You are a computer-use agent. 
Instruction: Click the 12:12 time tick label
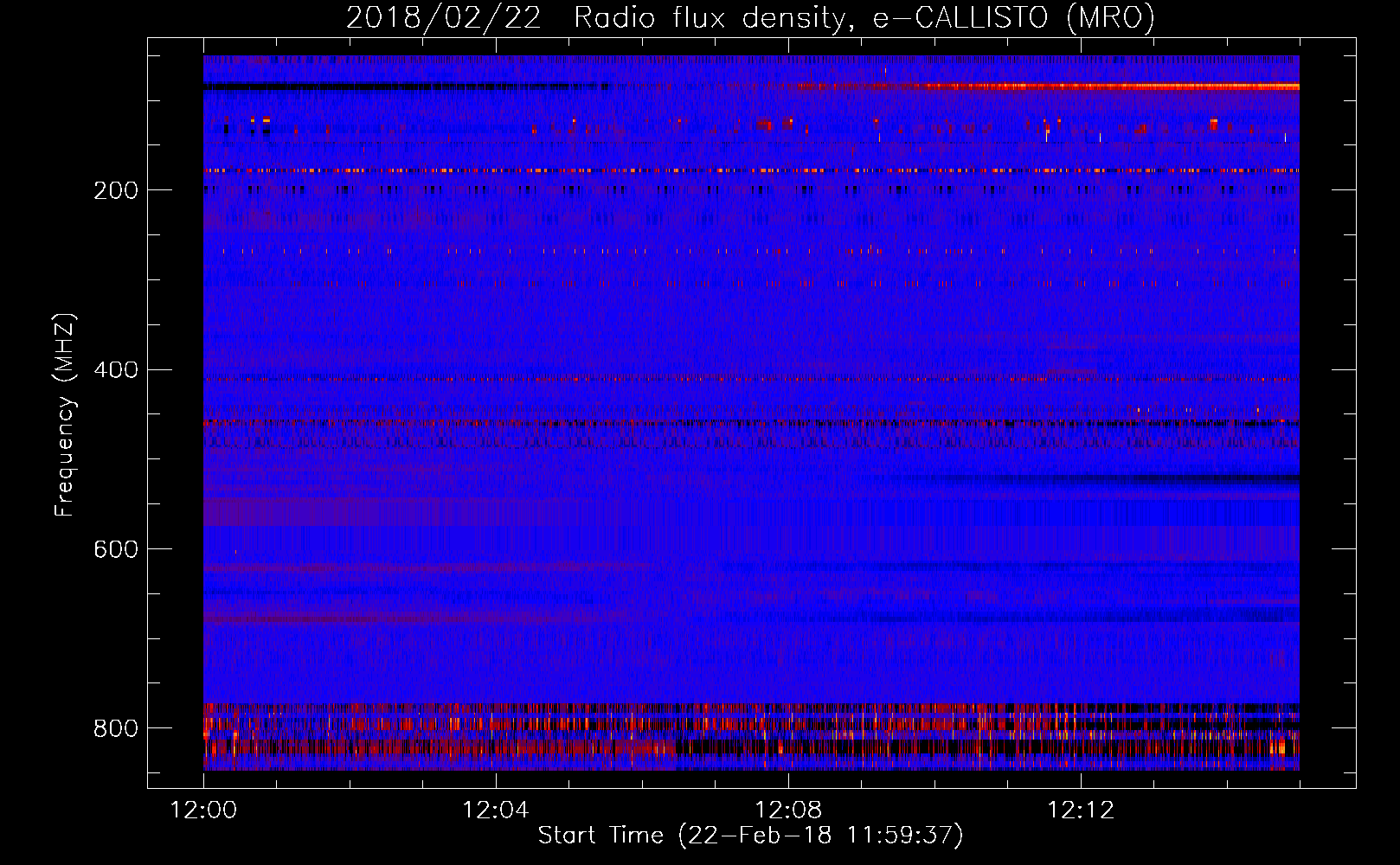1081,811
